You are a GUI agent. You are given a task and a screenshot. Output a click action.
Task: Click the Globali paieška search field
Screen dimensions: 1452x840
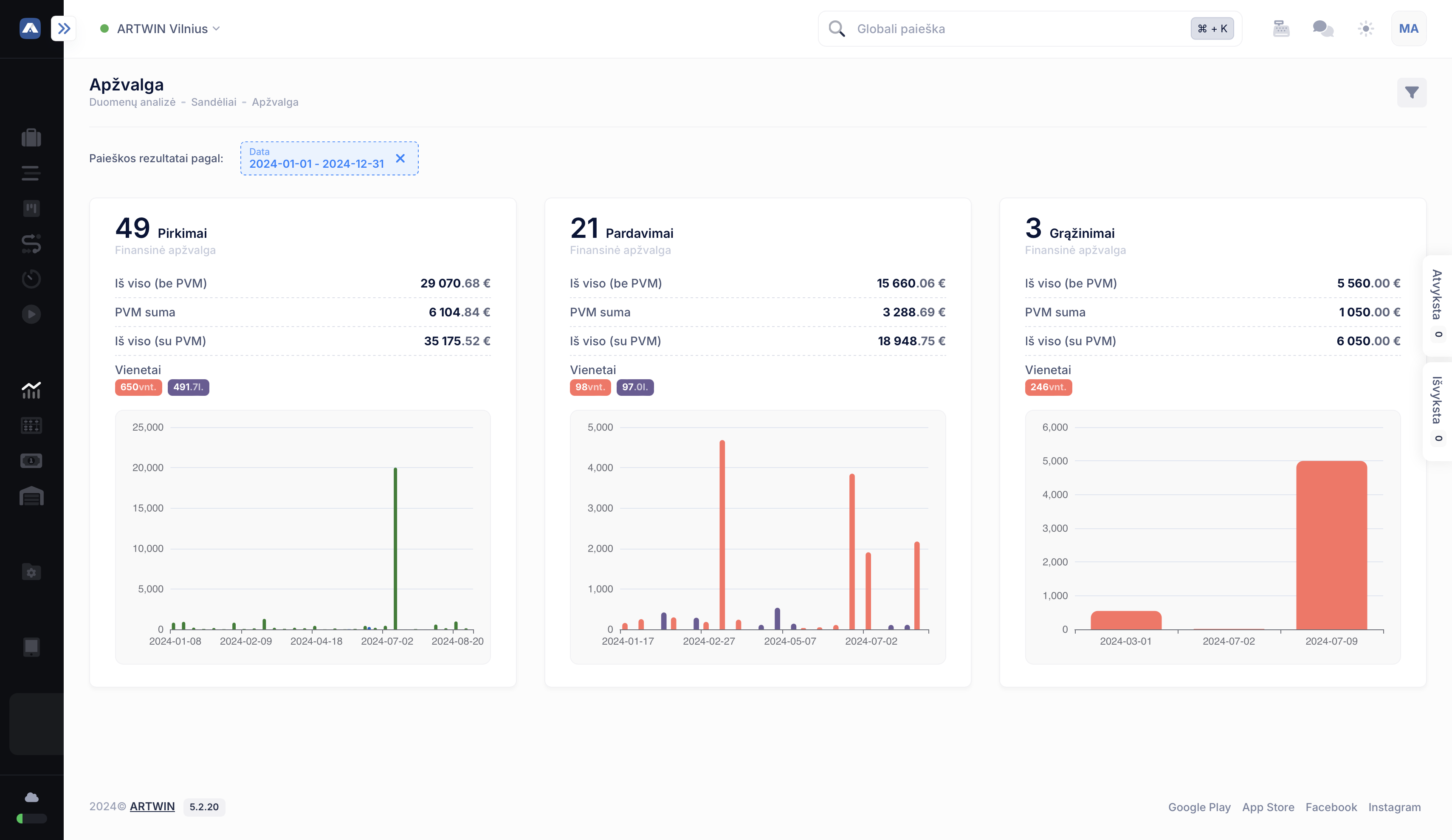pos(1014,29)
